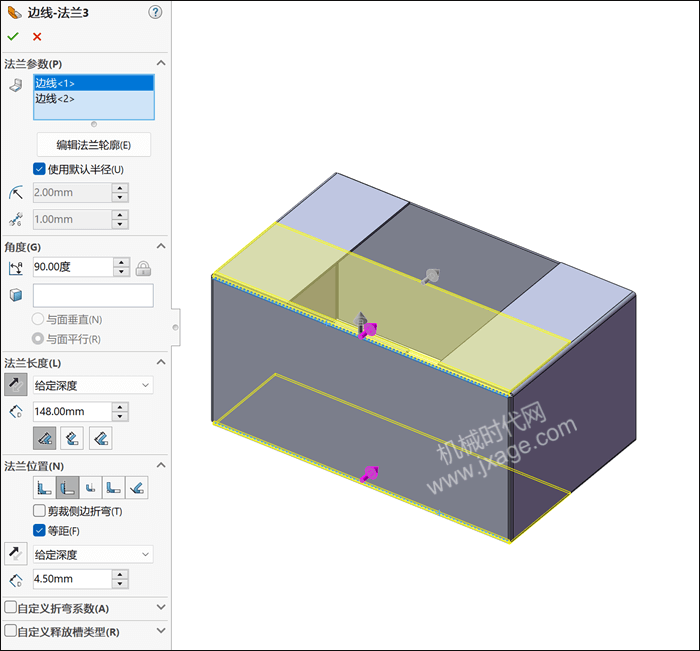This screenshot has width=700, height=651.
Task: Uncheck the 等距(F) checkbox
Action: [x=39, y=530]
